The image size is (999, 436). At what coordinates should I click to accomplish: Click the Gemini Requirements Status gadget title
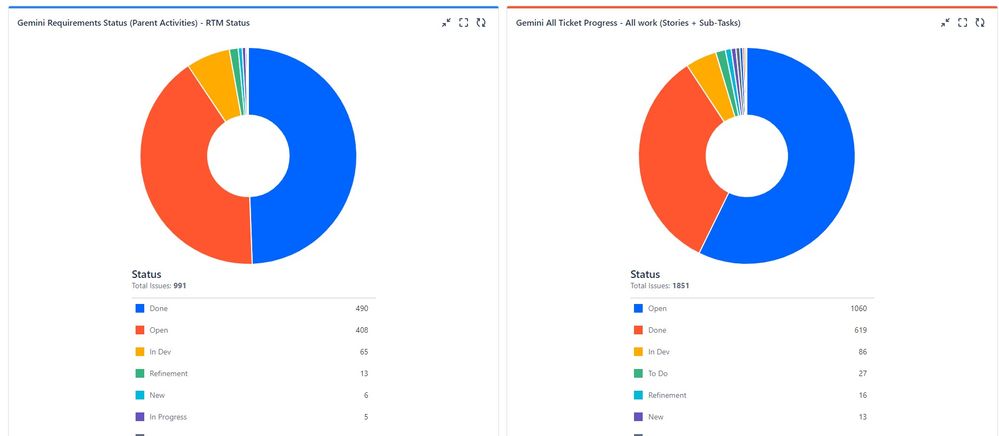pos(134,23)
